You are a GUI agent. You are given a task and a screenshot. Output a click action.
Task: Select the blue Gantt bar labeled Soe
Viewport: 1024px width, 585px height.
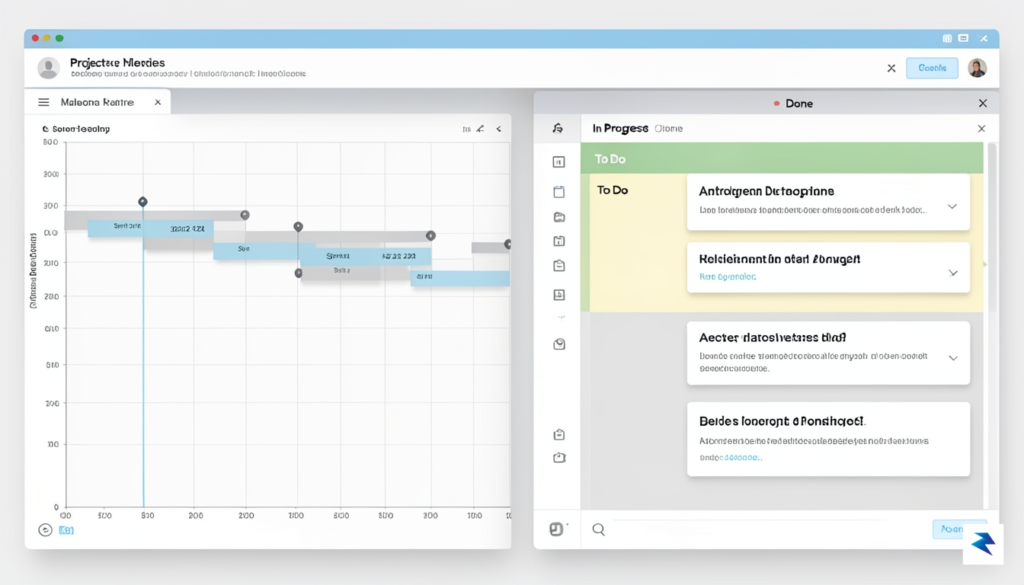[x=256, y=251]
